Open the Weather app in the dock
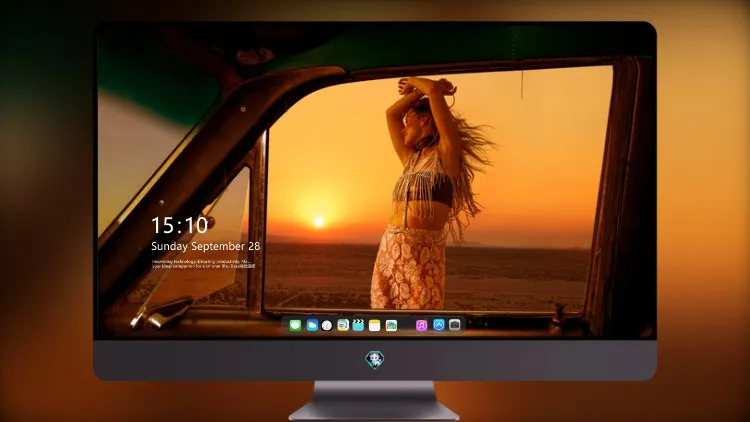This screenshot has width=750, height=422. click(311, 325)
